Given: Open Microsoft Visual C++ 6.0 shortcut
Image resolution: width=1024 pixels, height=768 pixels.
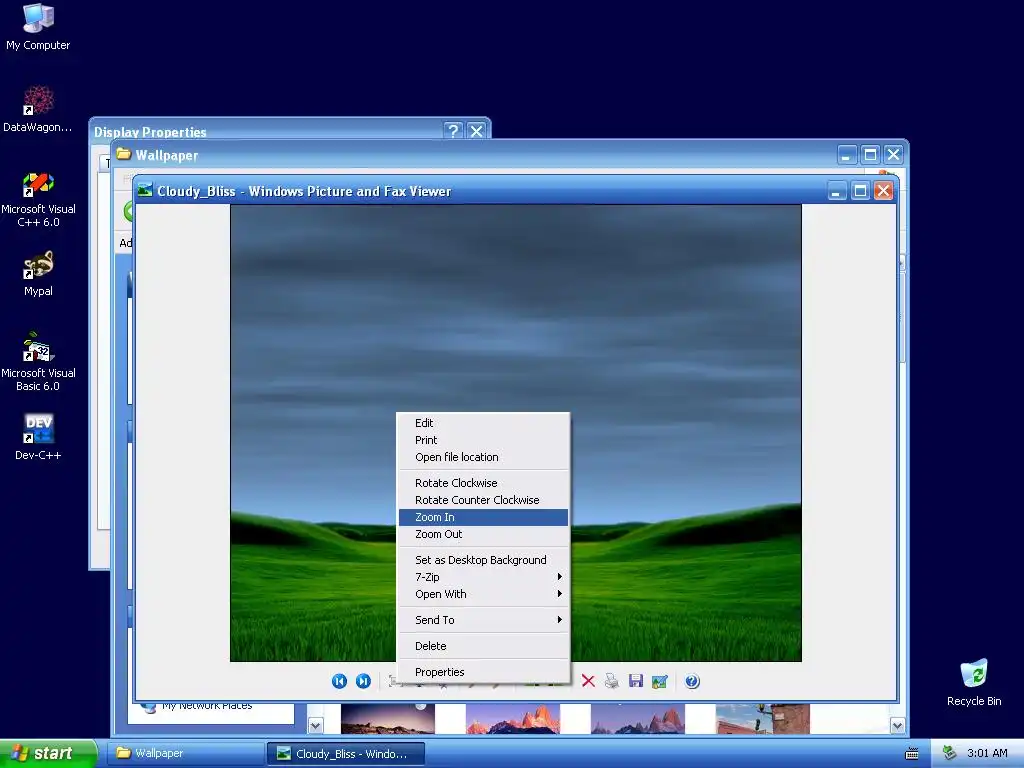Looking at the screenshot, I should pos(38,199).
